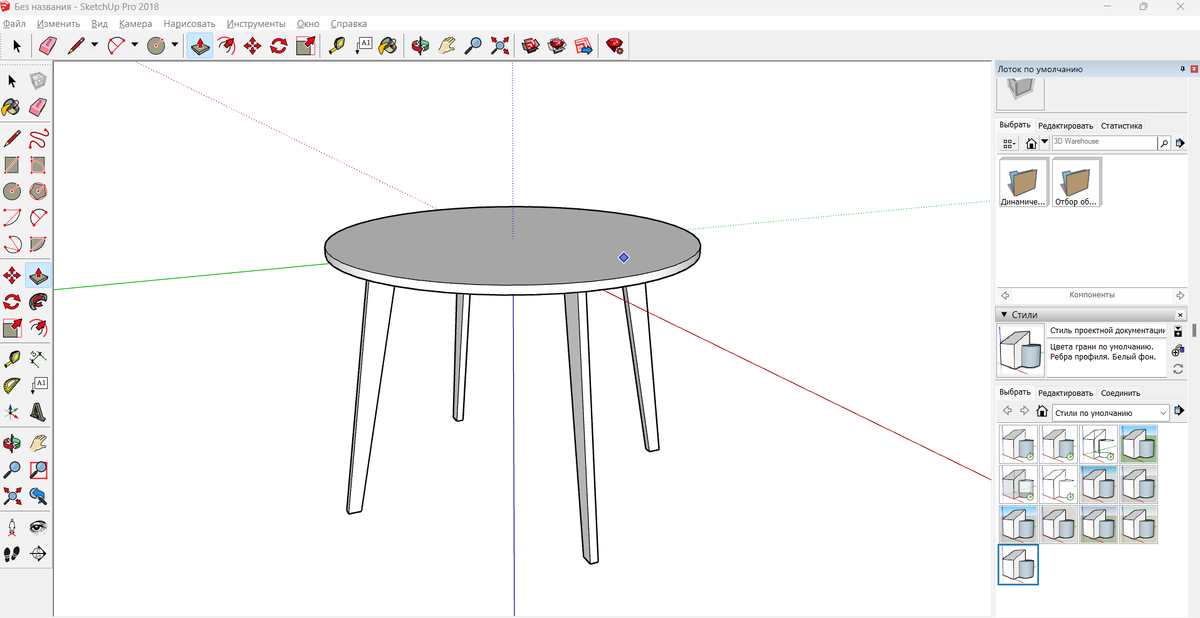Open the Файл menu
This screenshot has width=1200, height=618.
14,23
